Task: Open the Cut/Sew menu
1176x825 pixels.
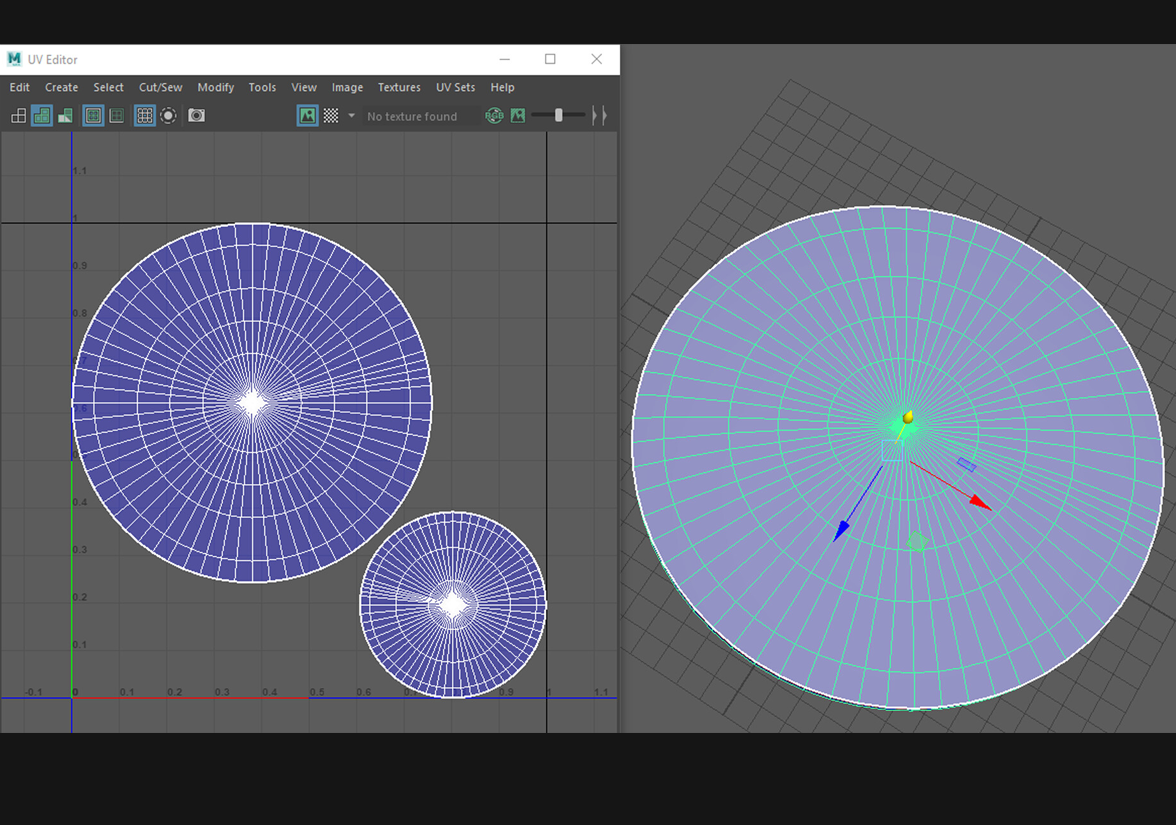Action: 160,88
